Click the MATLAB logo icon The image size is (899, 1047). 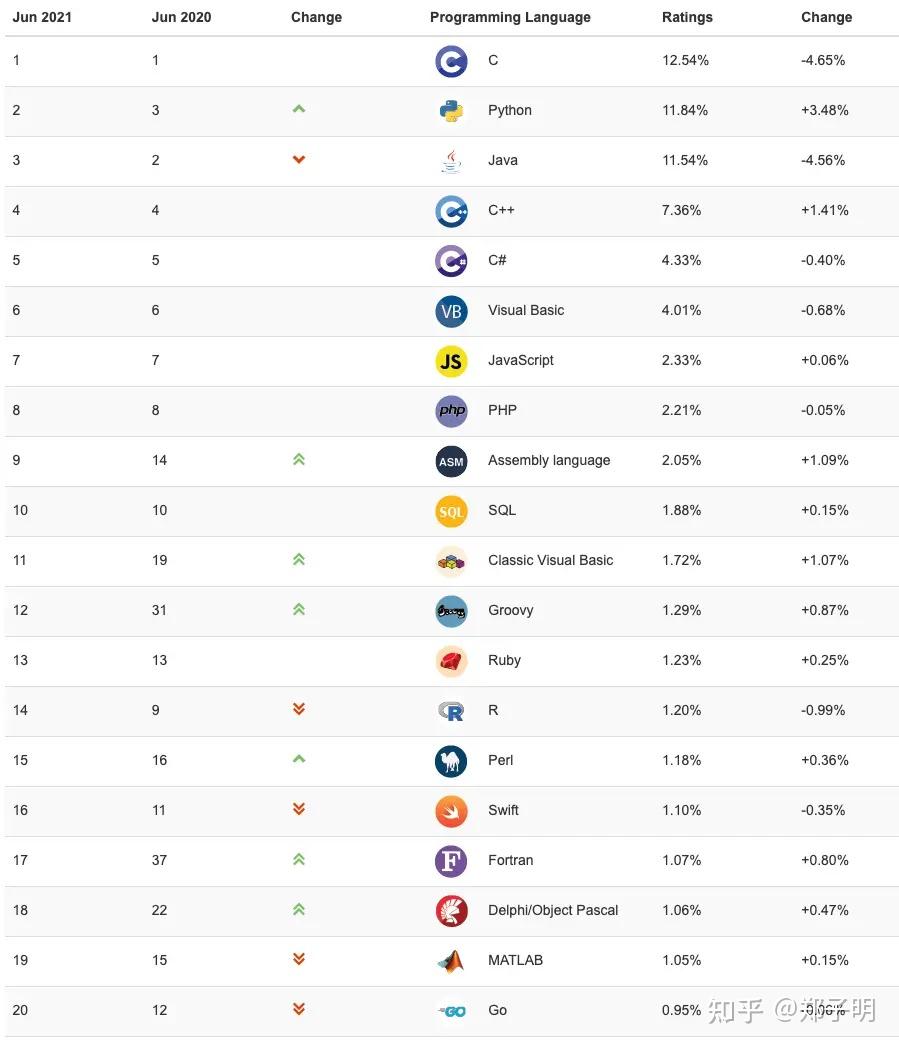pyautogui.click(x=451, y=961)
